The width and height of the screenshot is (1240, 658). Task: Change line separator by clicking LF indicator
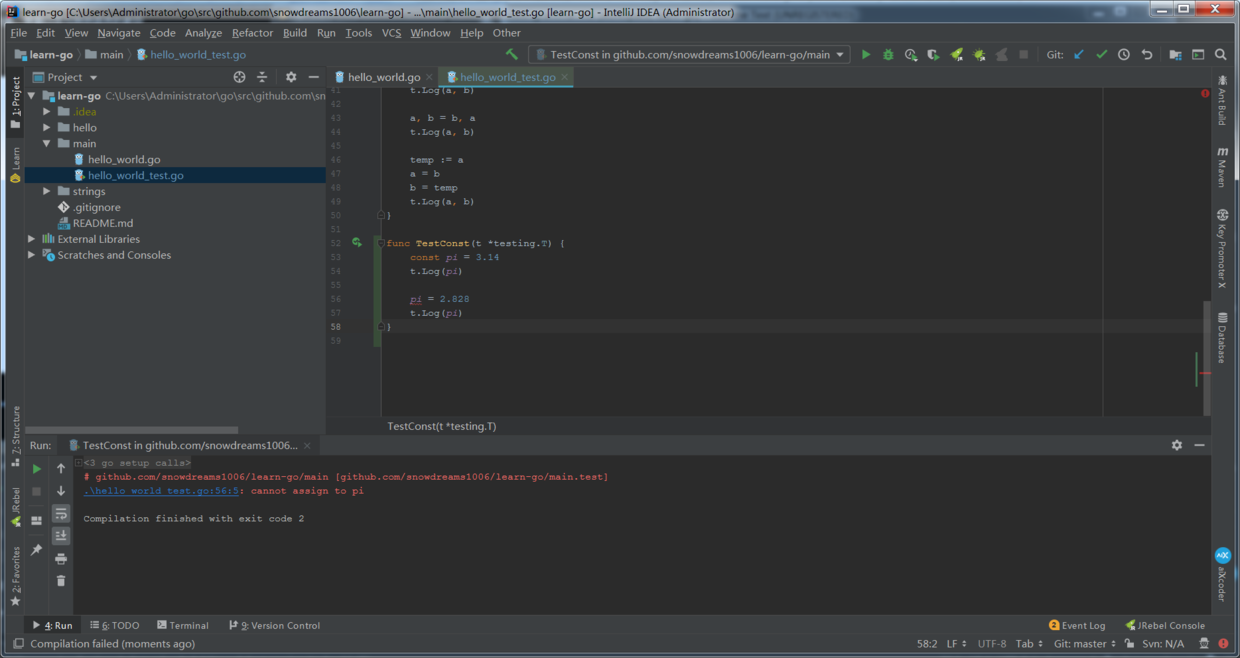click(954, 643)
